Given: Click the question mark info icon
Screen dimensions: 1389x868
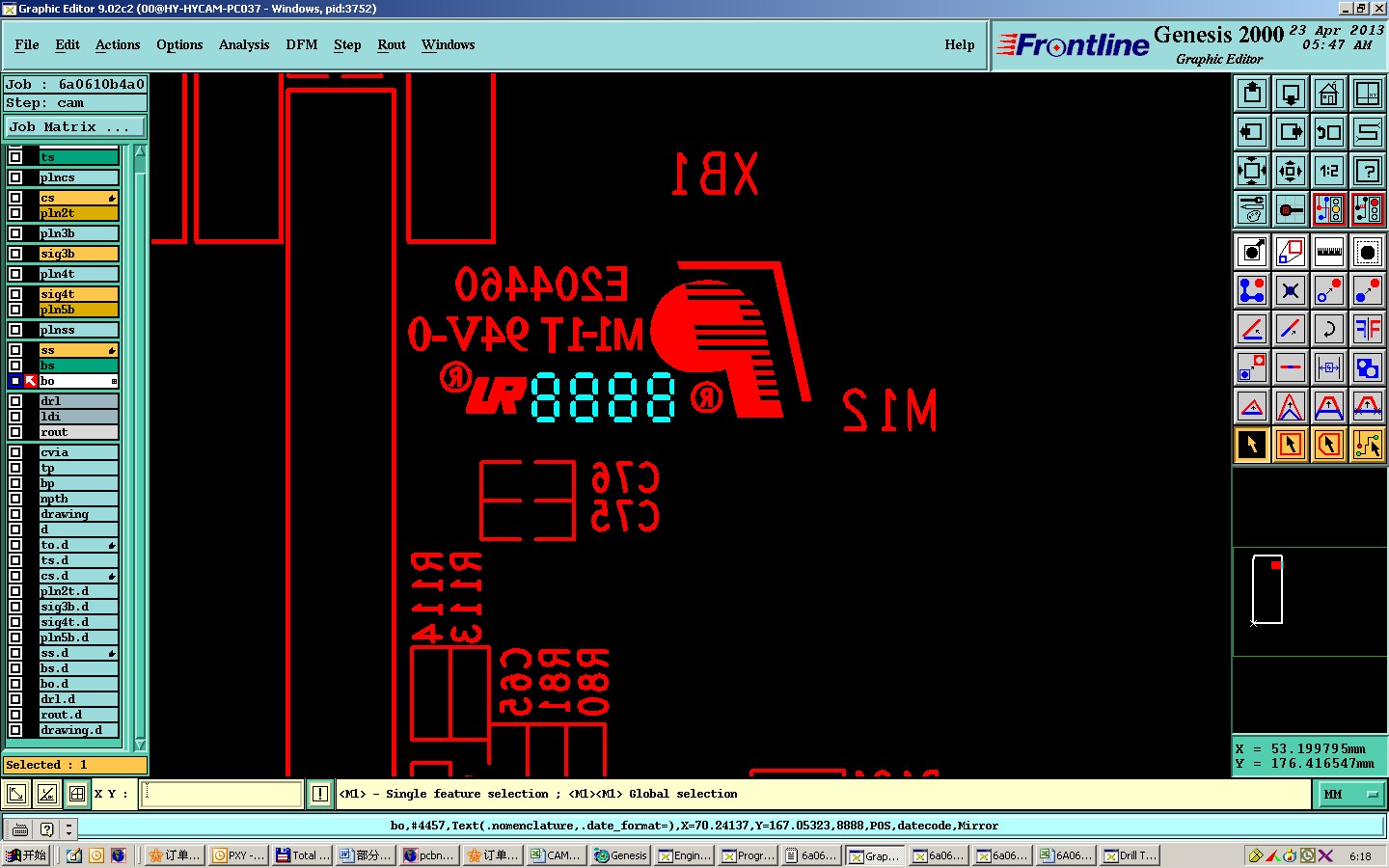Looking at the screenshot, I should click(x=1368, y=171).
